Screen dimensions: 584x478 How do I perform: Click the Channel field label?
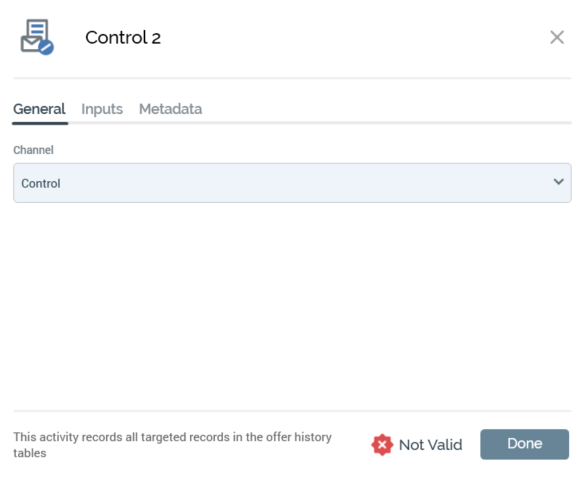[34, 150]
